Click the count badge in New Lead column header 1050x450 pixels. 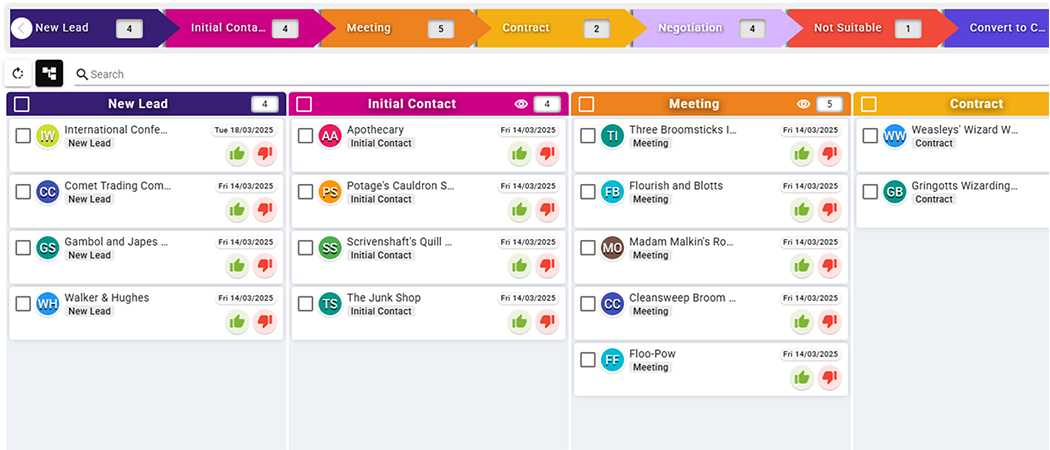pyautogui.click(x=265, y=104)
